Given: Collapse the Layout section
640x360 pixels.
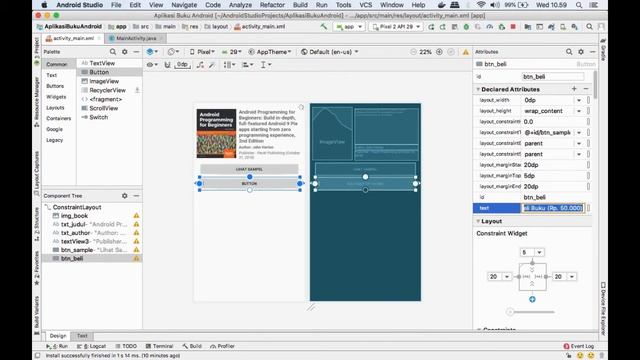Looking at the screenshot, I should (478, 221).
